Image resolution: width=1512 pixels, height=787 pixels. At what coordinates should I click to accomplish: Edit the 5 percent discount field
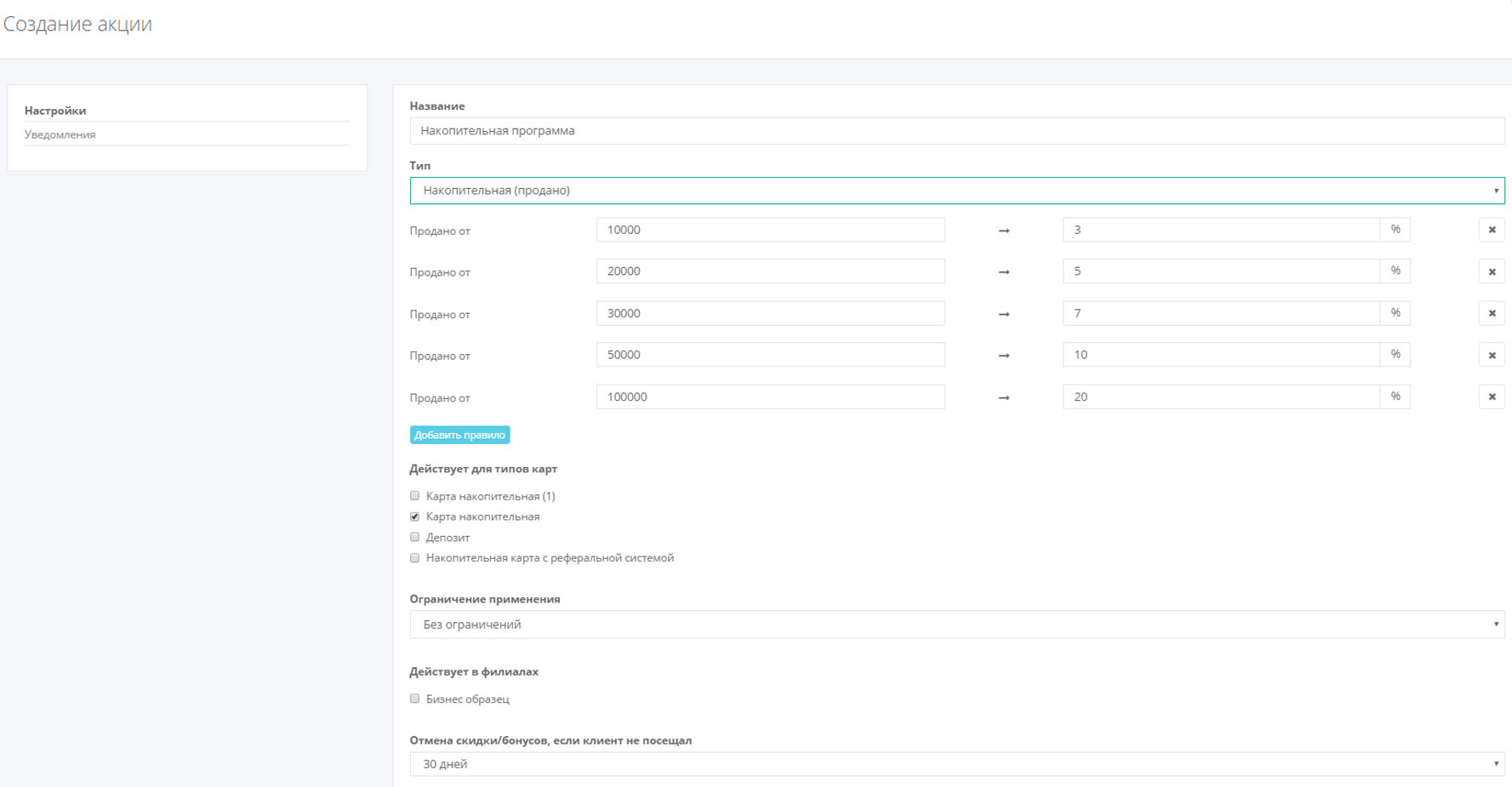point(1221,271)
